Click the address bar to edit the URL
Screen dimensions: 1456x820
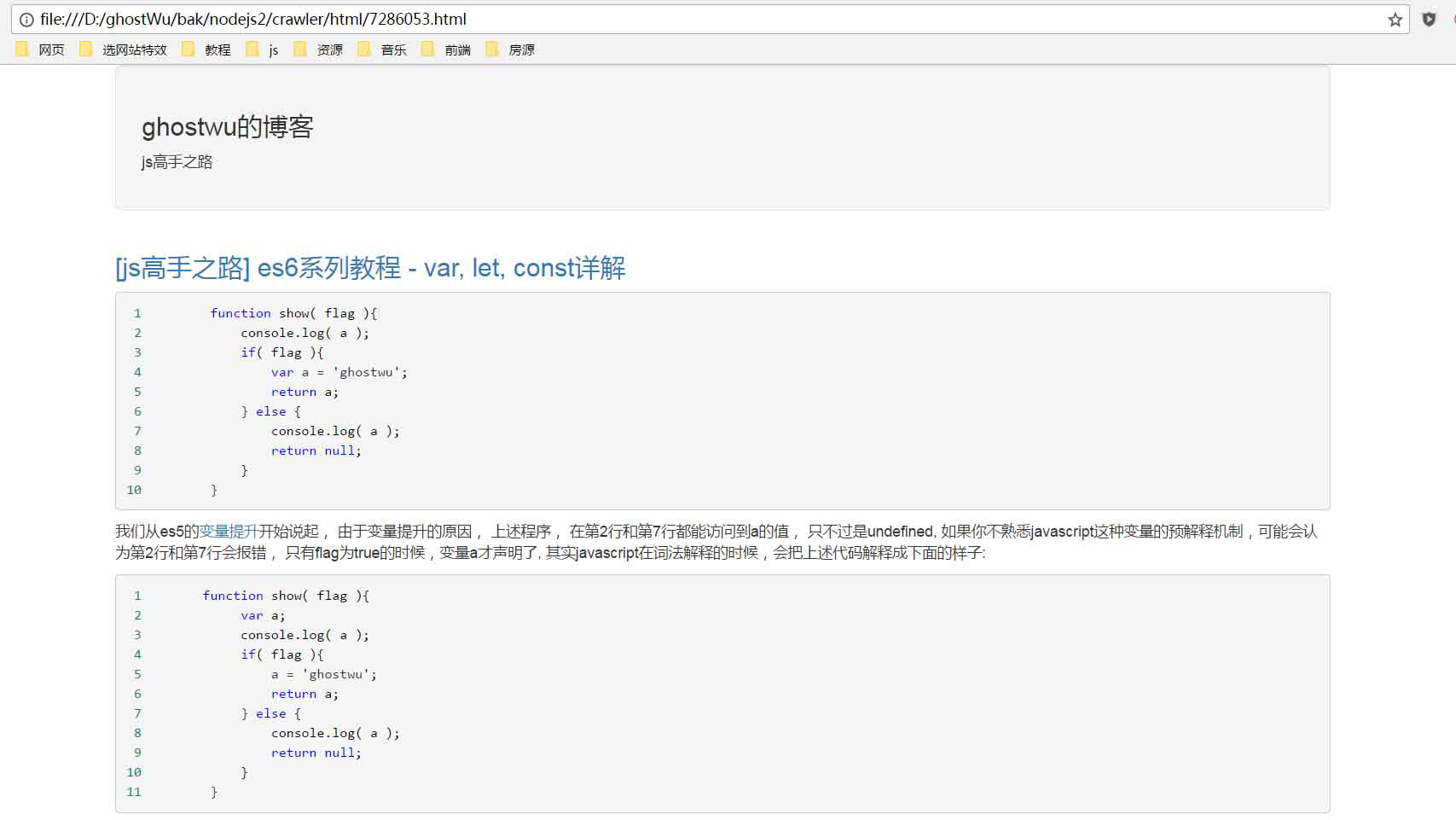[x=341, y=19]
